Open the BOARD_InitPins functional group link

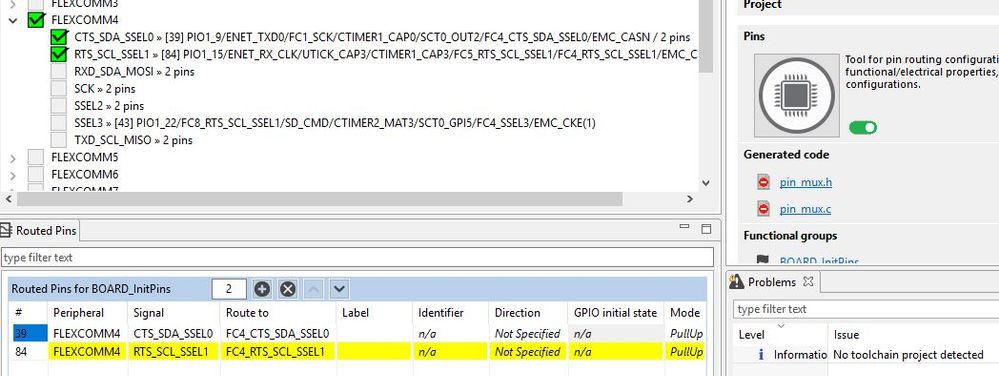819,261
